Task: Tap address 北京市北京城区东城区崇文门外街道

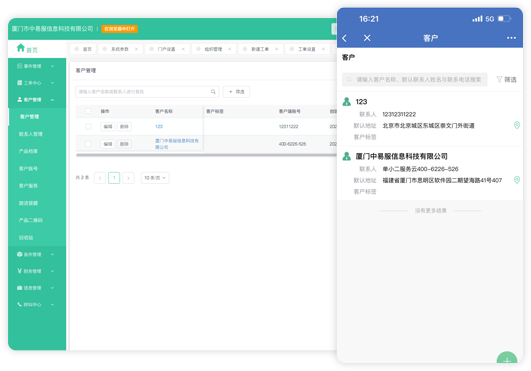Action: tap(428, 126)
